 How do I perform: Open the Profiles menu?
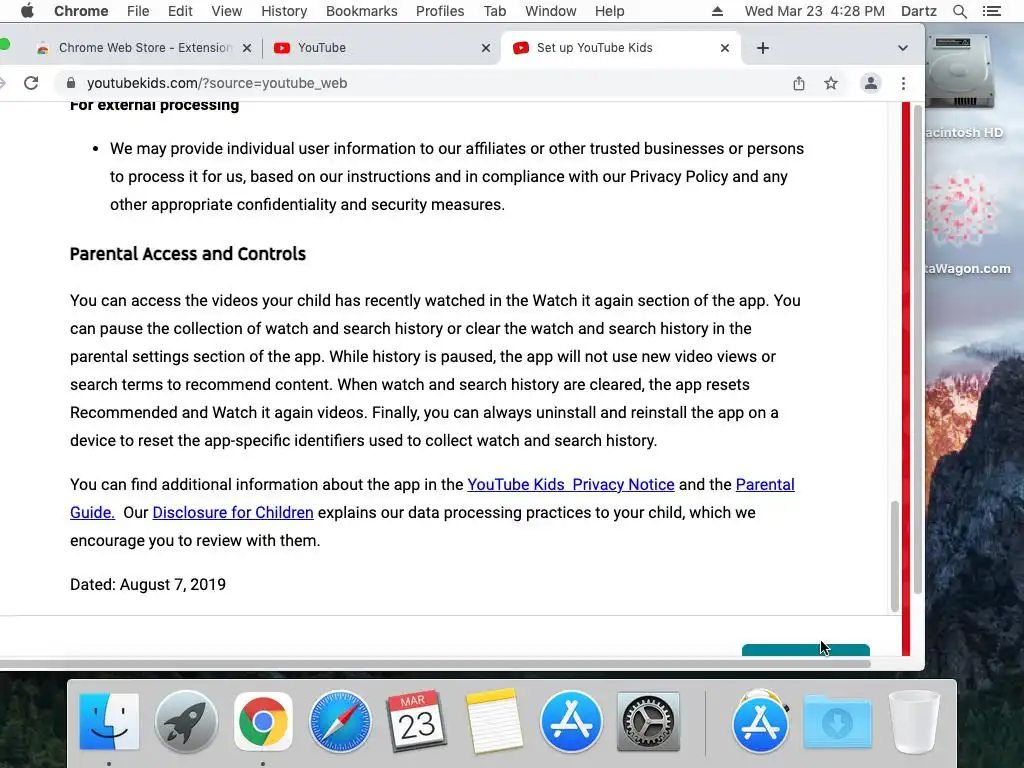440,11
